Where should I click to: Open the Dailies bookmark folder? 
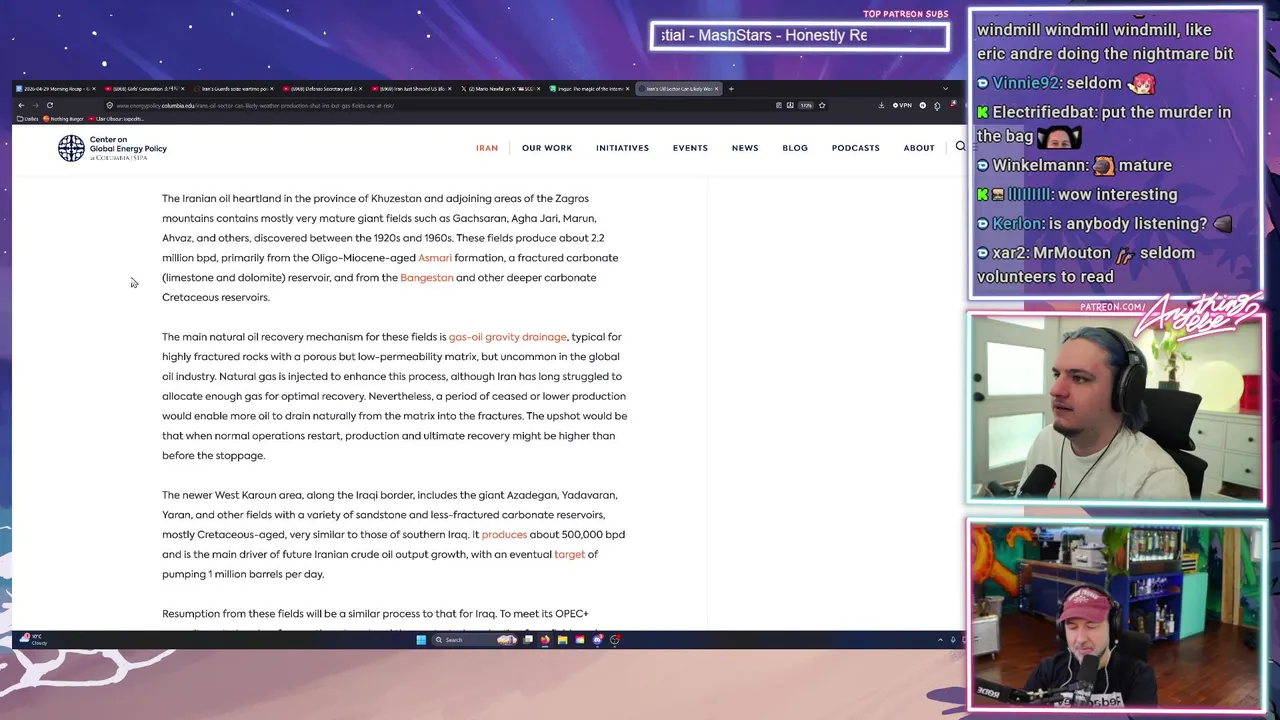[28, 119]
